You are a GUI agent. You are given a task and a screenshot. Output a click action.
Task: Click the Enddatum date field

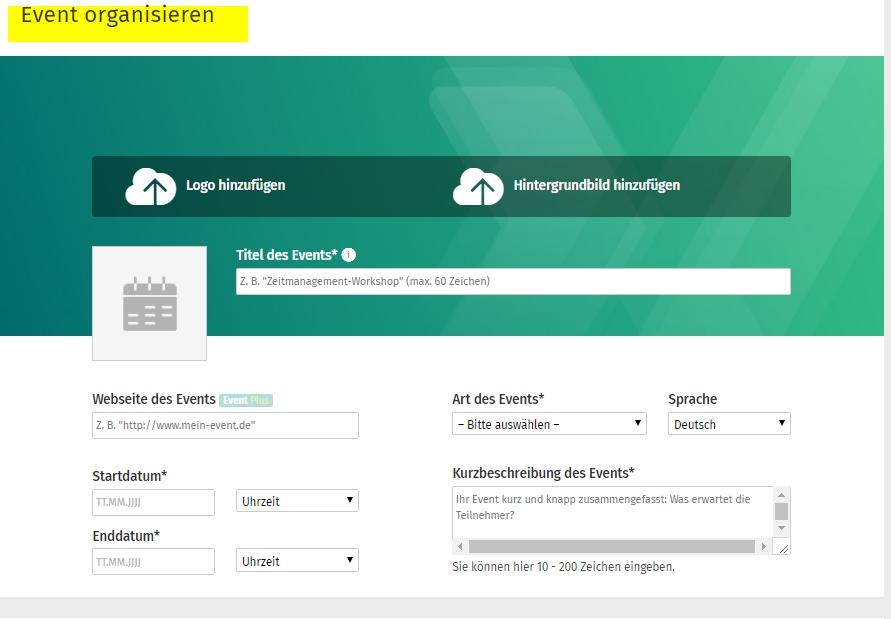pyautogui.click(x=153, y=562)
